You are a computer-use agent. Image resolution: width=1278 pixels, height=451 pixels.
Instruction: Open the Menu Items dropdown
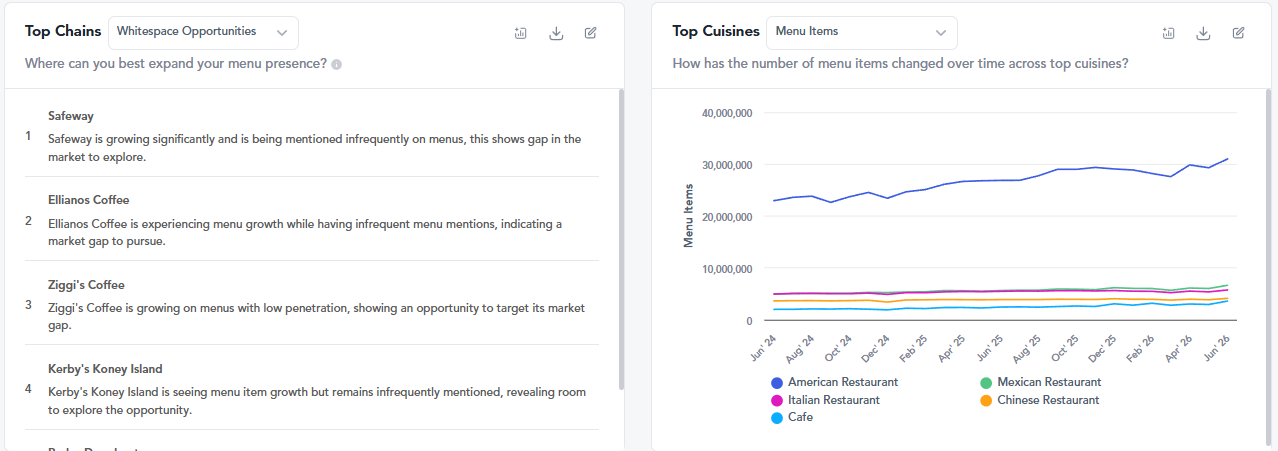(861, 32)
